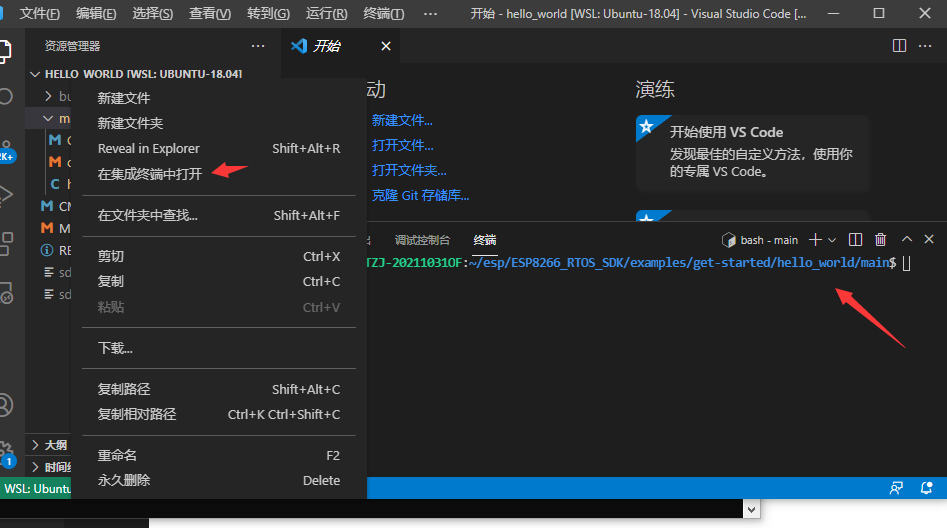Kill terminal with trash icon
947x528 pixels.
click(881, 240)
